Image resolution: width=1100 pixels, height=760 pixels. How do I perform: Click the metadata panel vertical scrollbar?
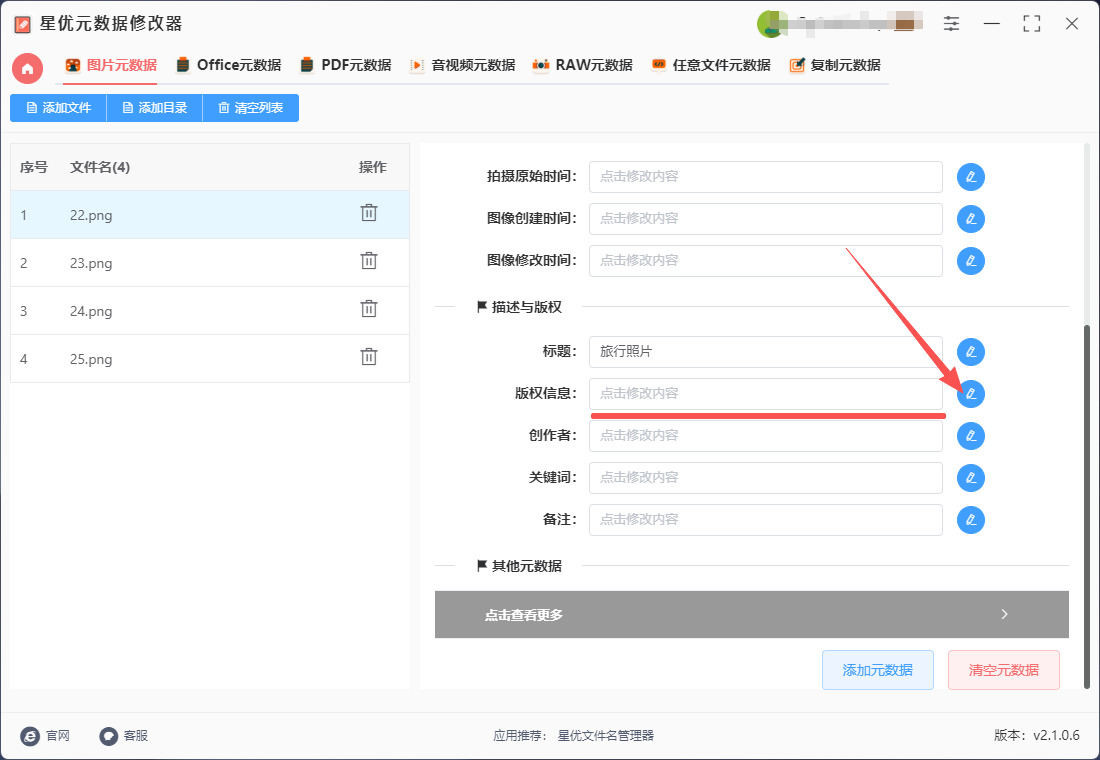[1087, 505]
